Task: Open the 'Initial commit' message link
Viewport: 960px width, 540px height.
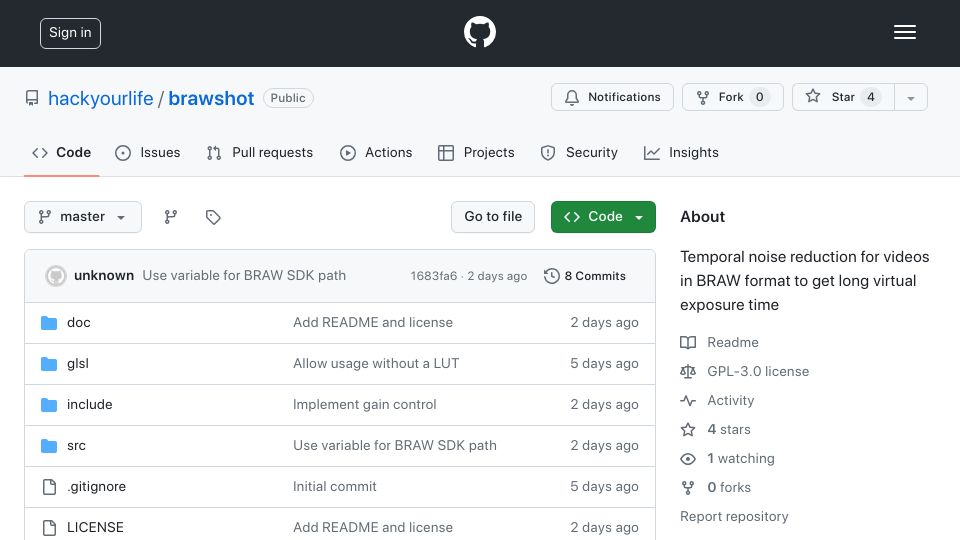Action: (334, 487)
